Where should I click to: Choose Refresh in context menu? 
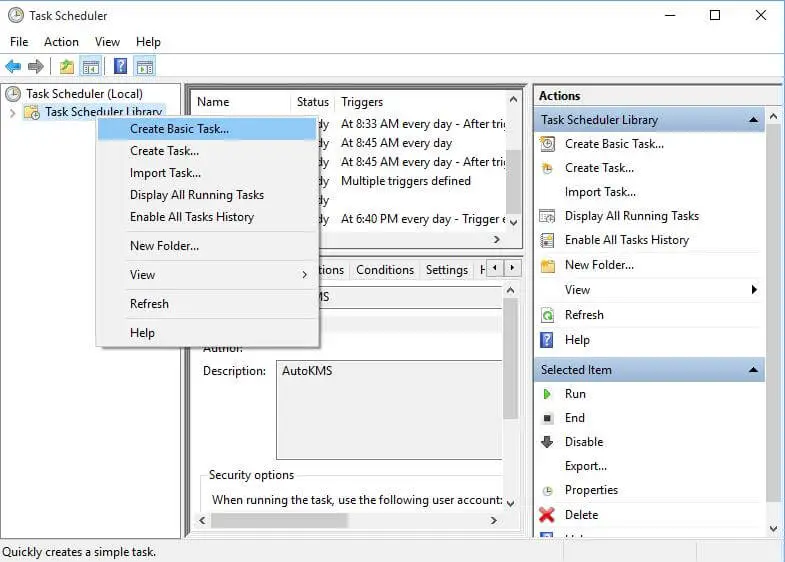pyautogui.click(x=208, y=304)
